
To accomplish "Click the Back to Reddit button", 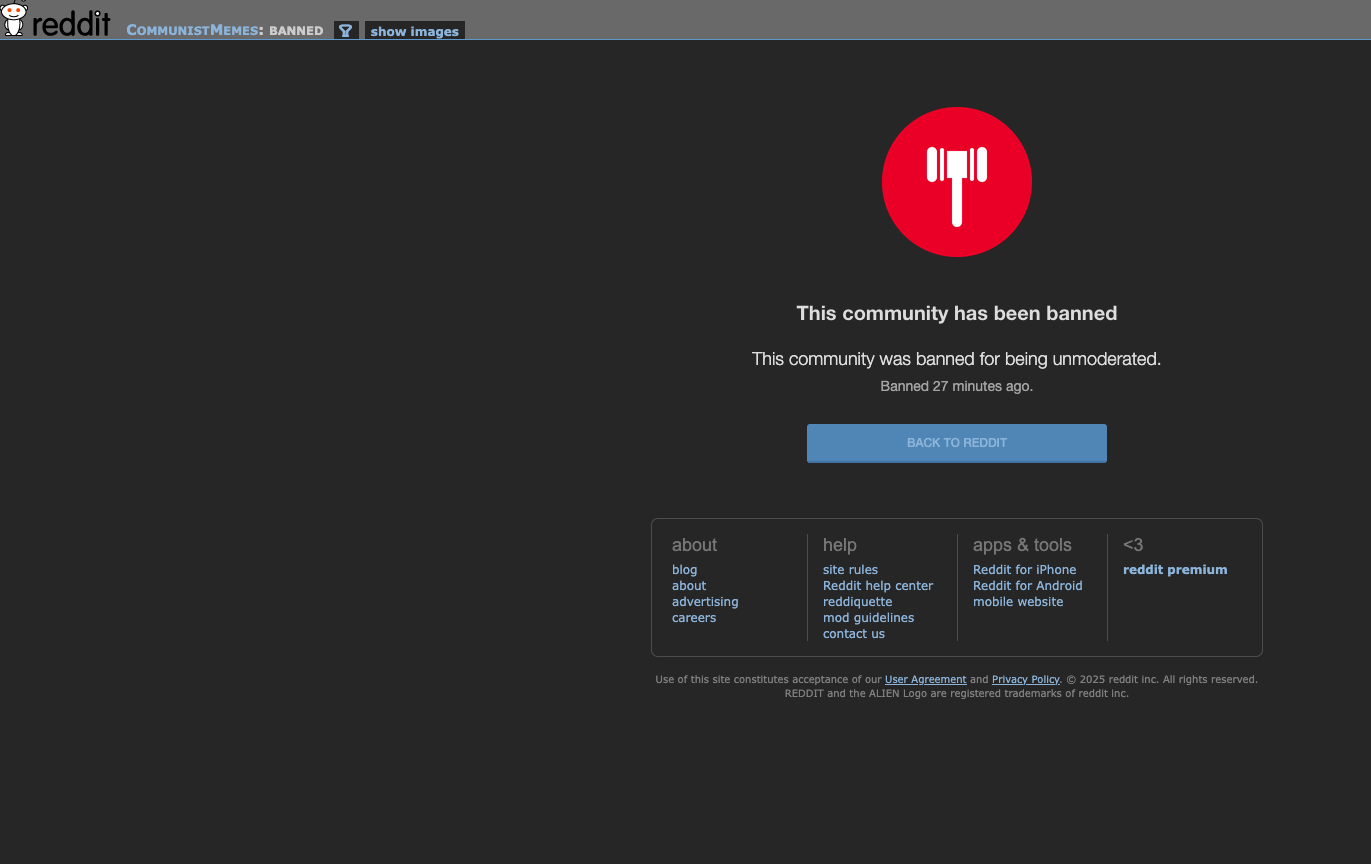I will [x=956, y=443].
